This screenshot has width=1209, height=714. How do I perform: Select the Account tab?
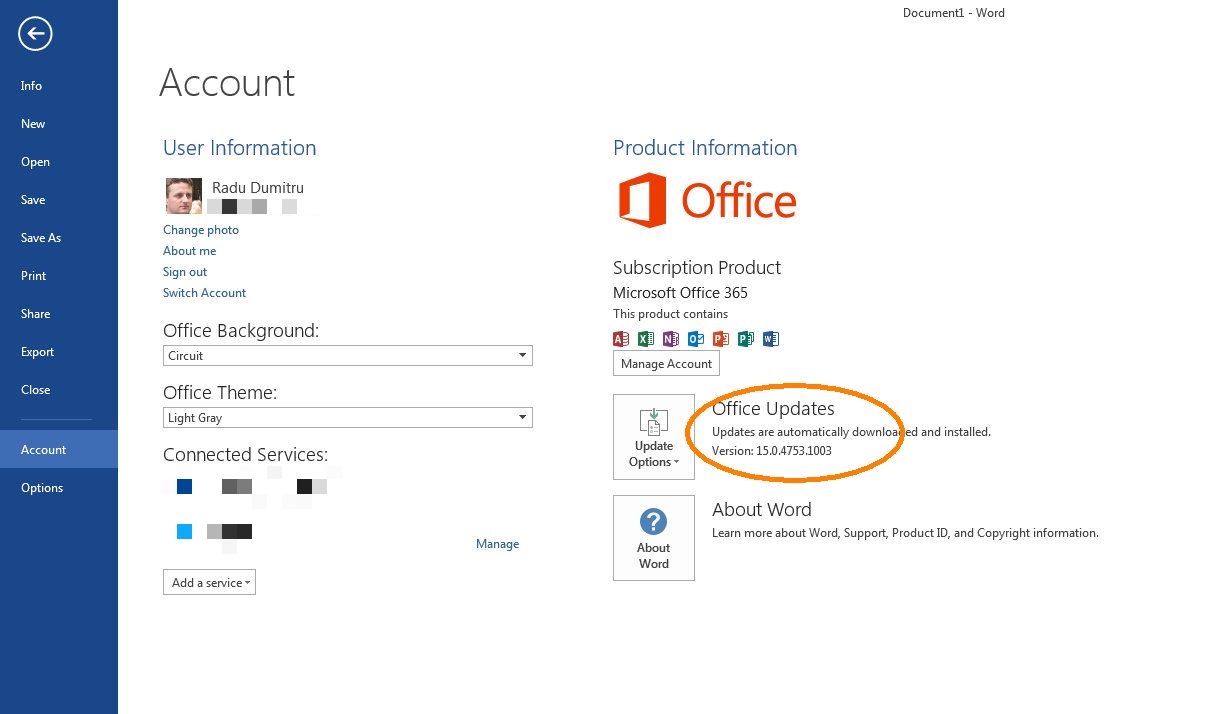(59, 449)
